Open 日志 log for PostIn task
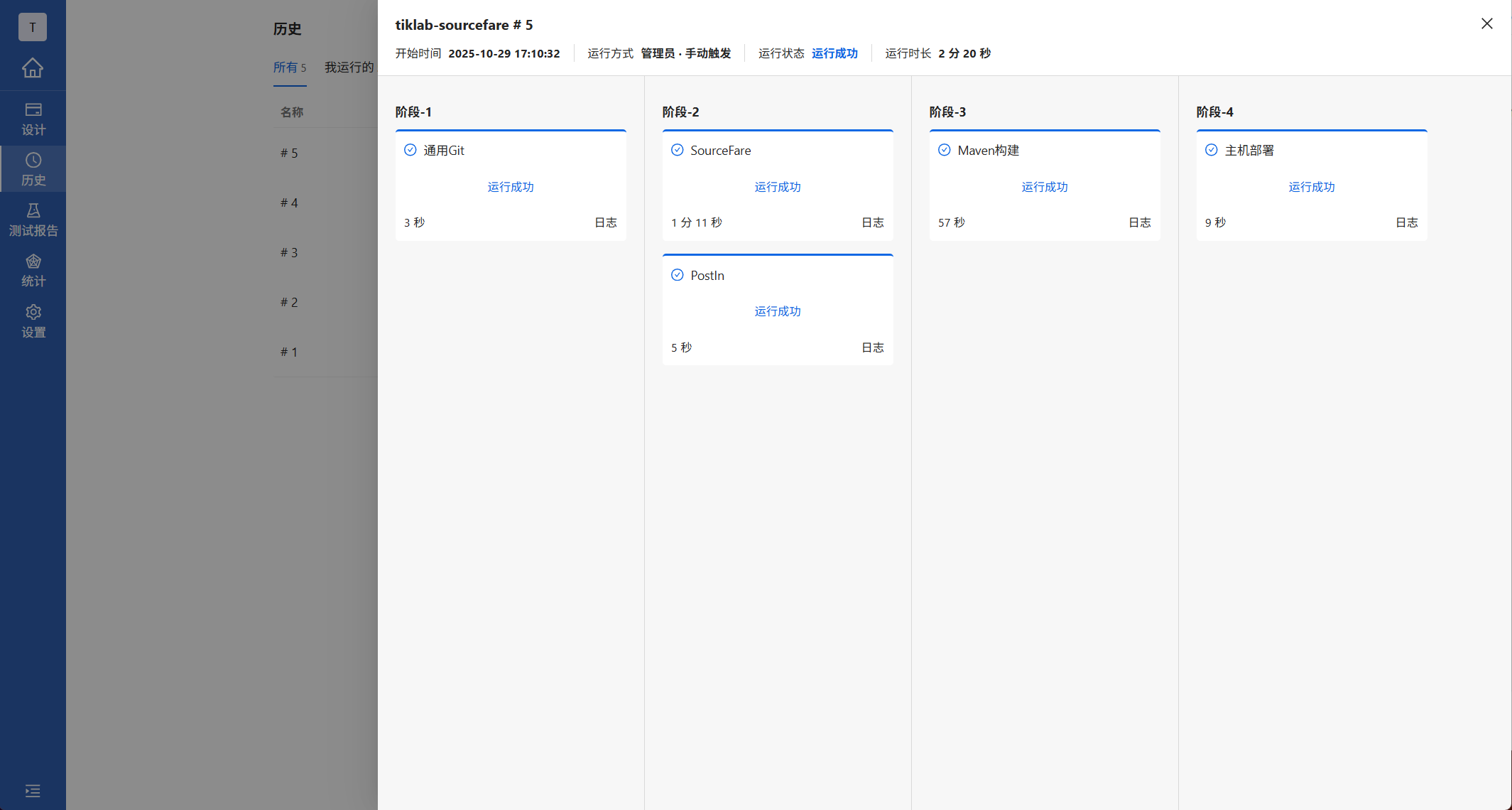 pos(872,347)
